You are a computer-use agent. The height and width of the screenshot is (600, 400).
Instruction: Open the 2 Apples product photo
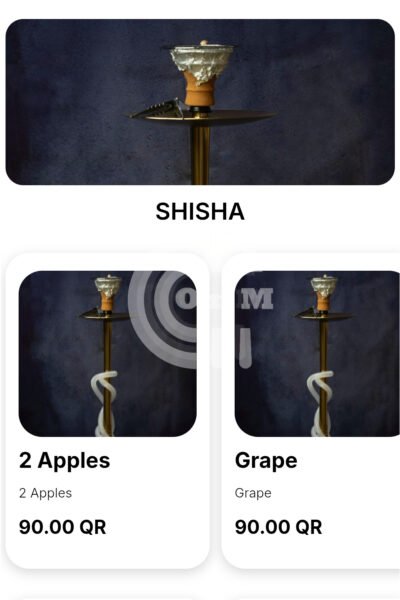(x=108, y=354)
